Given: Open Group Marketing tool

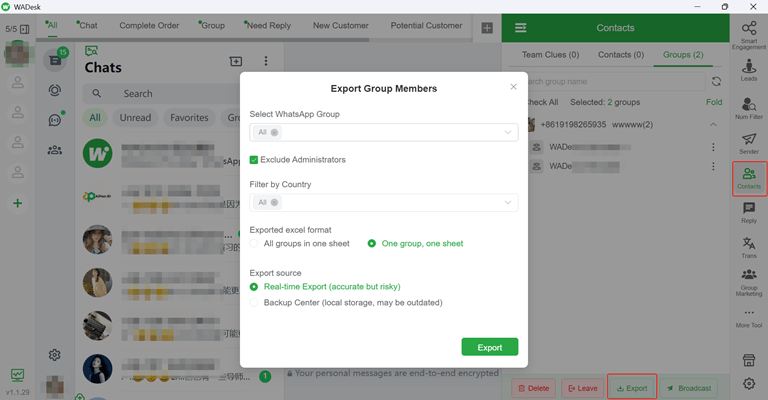Looking at the screenshot, I should [x=748, y=282].
